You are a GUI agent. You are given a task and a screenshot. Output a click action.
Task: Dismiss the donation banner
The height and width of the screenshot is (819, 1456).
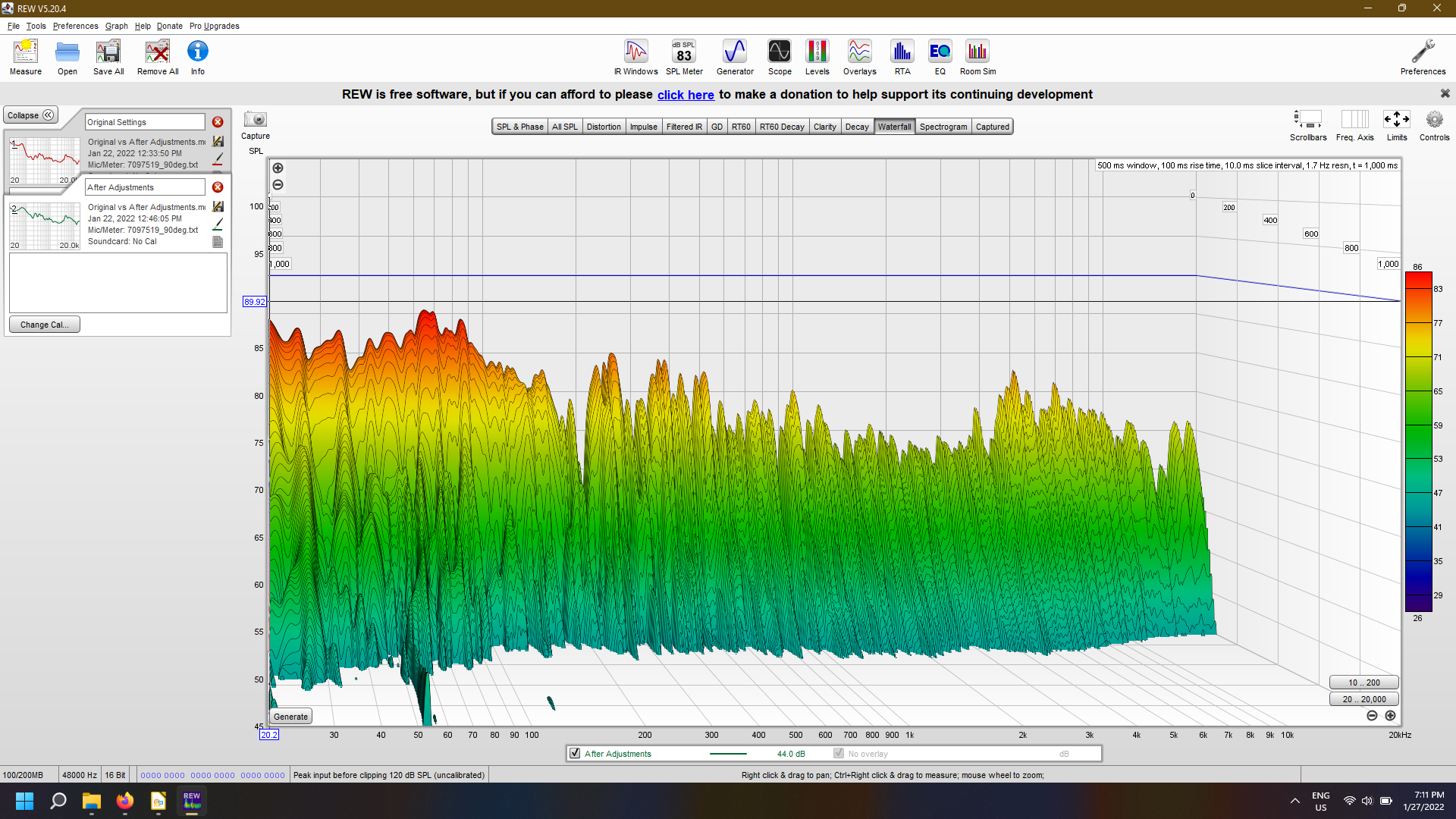(1445, 93)
